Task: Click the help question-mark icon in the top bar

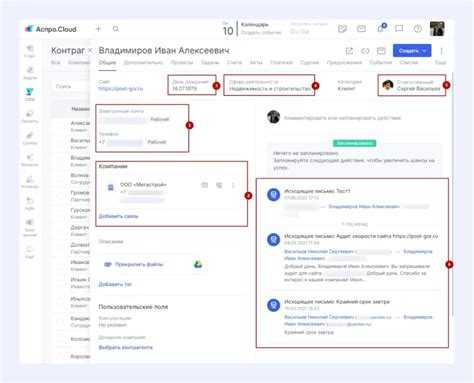Action: [x=418, y=29]
